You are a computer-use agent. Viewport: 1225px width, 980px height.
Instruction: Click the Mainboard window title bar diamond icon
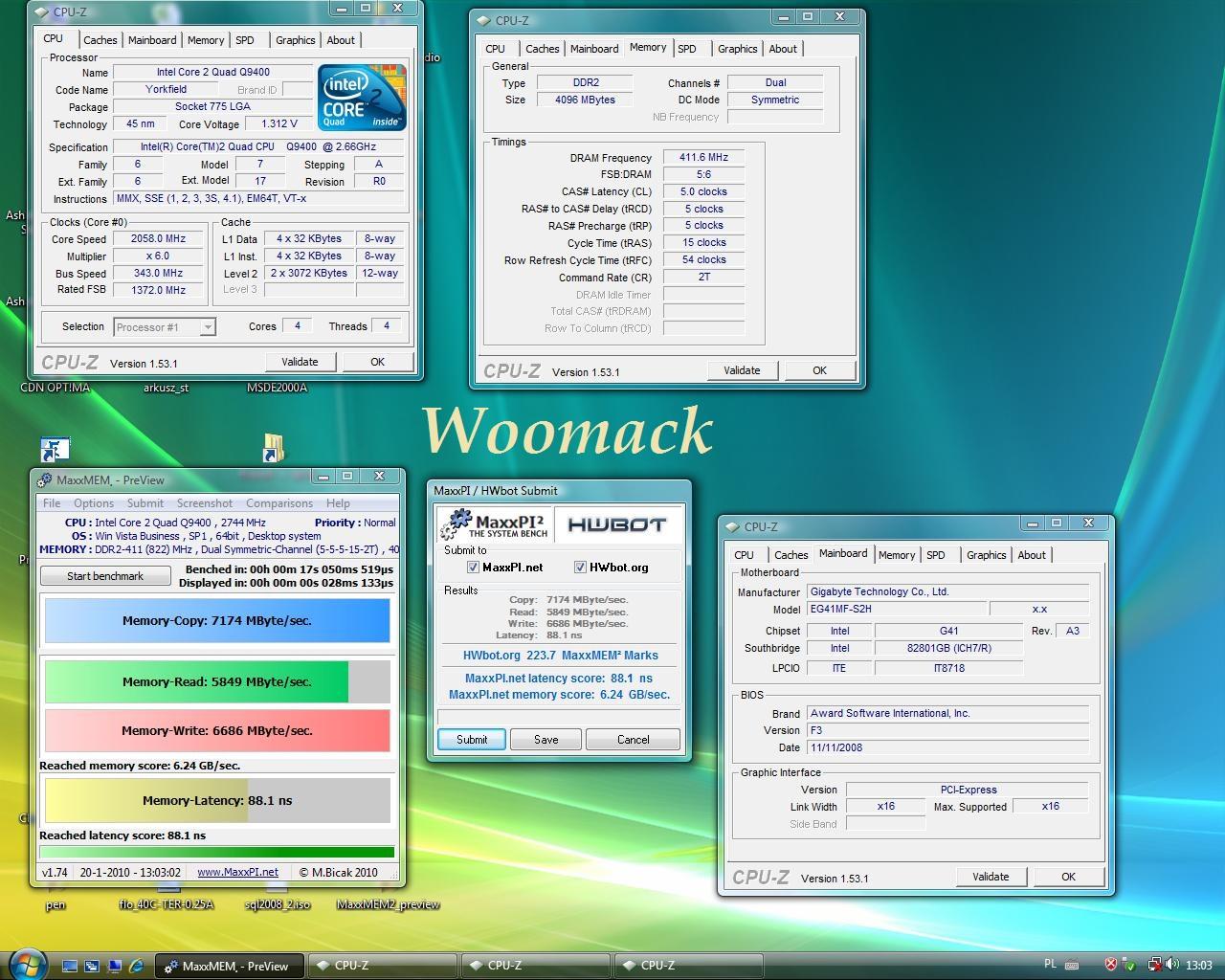click(733, 526)
